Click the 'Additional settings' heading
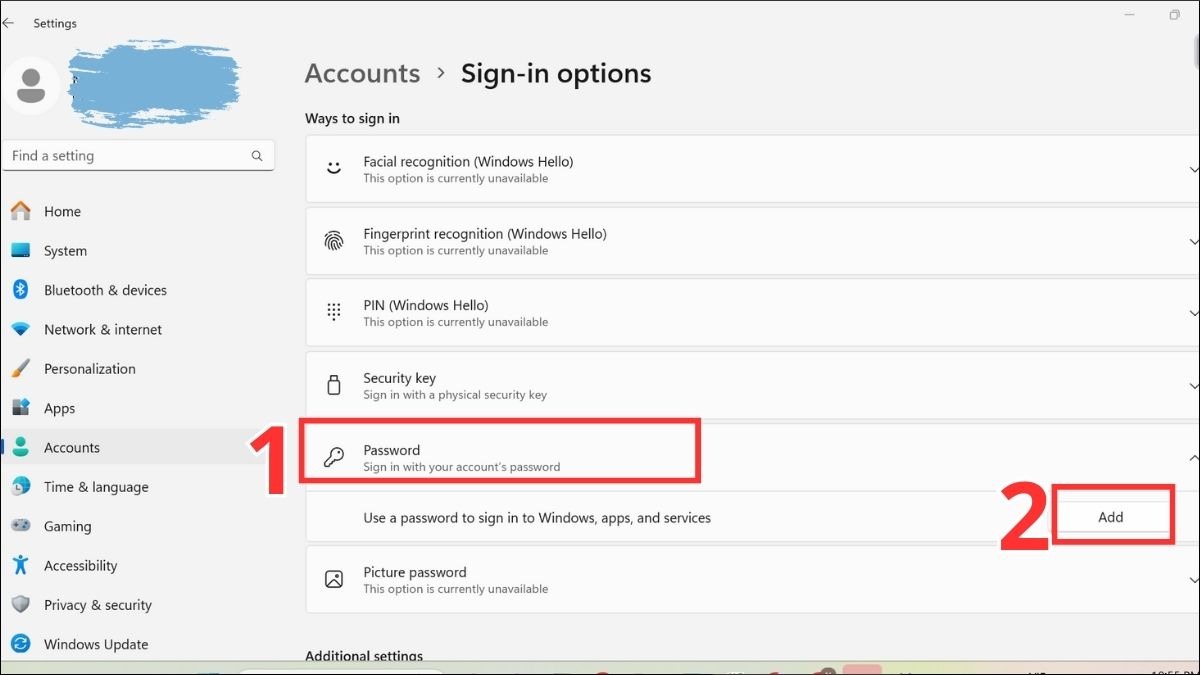Screen dimensions: 1200x675 point(364,656)
